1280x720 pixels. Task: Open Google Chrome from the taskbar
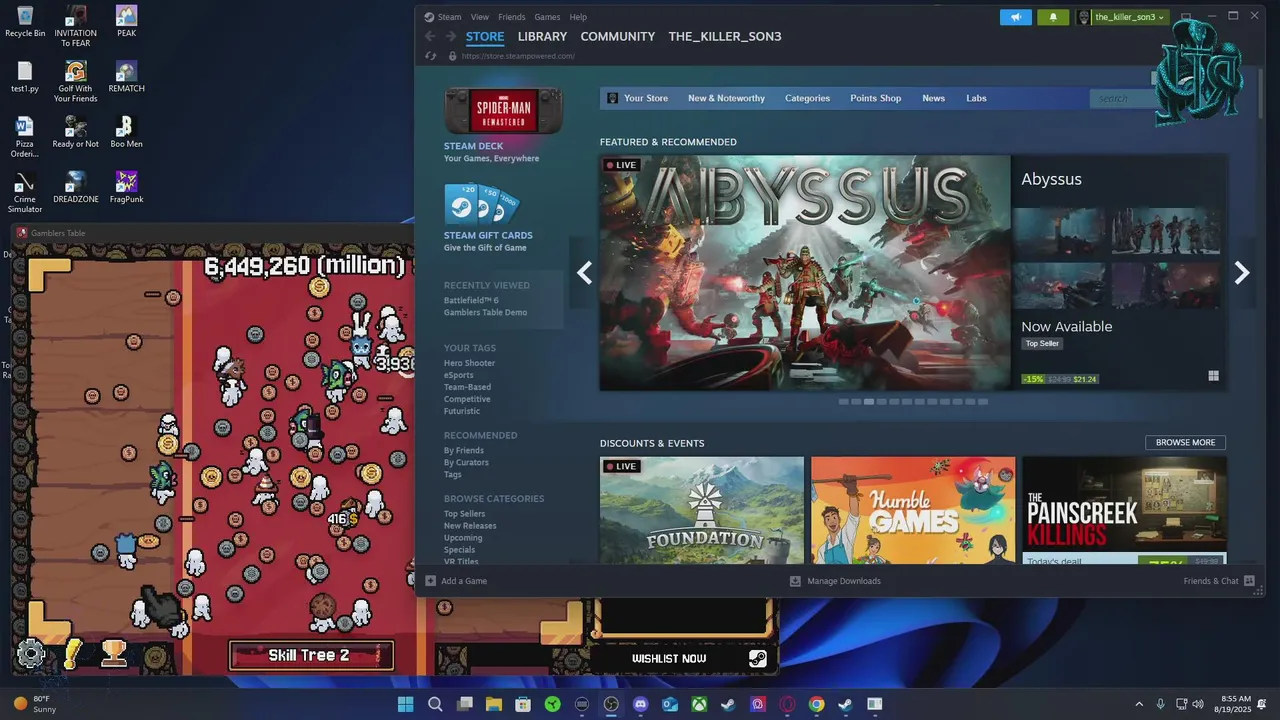[816, 704]
